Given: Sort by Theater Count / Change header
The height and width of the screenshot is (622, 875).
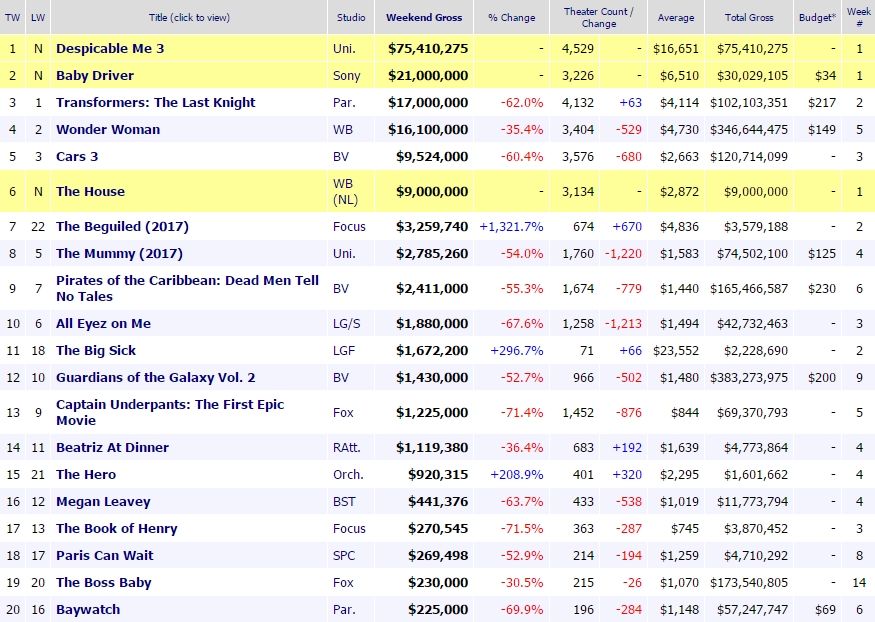Looking at the screenshot, I should tap(599, 17).
